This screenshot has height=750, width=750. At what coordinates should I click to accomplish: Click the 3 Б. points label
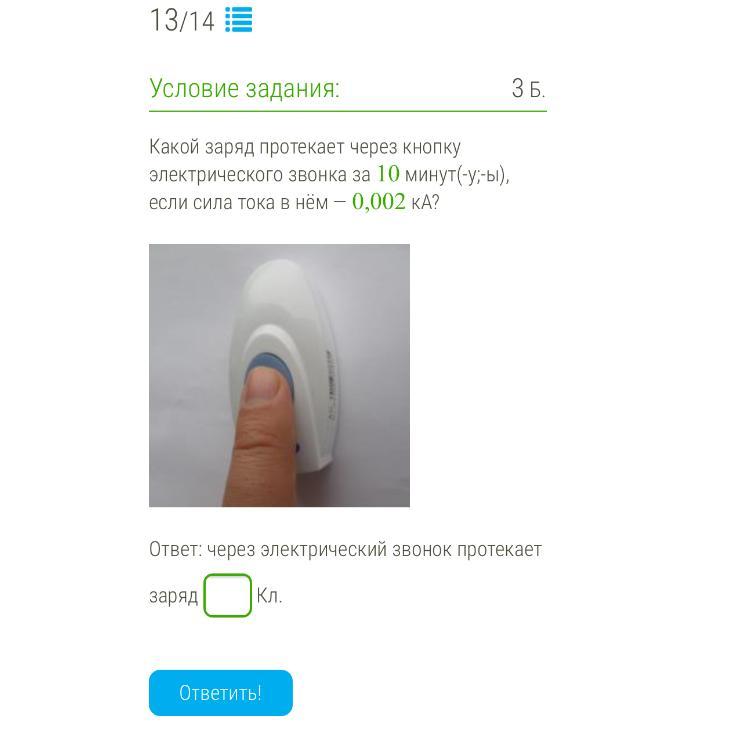tap(528, 88)
